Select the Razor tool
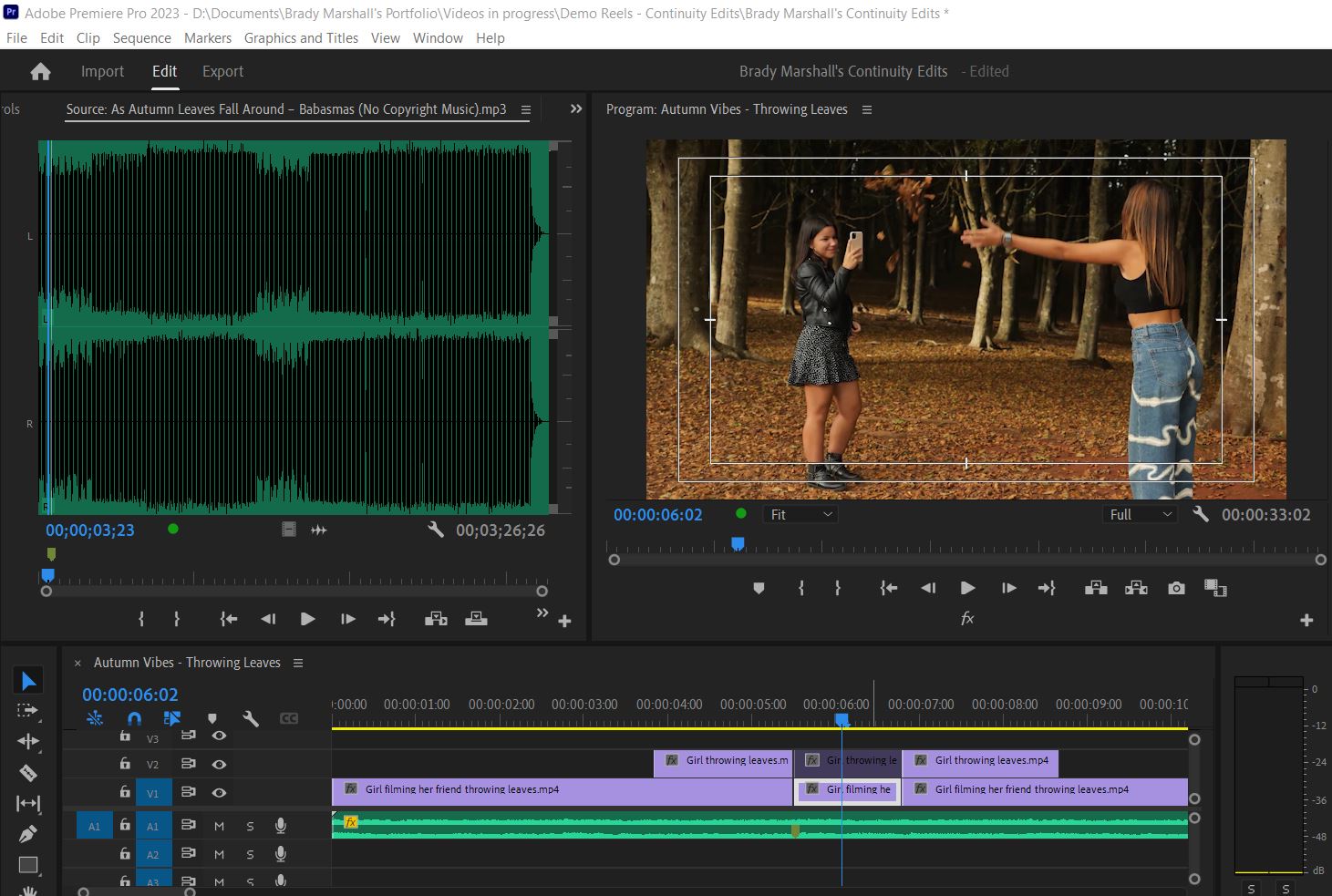 (x=28, y=772)
